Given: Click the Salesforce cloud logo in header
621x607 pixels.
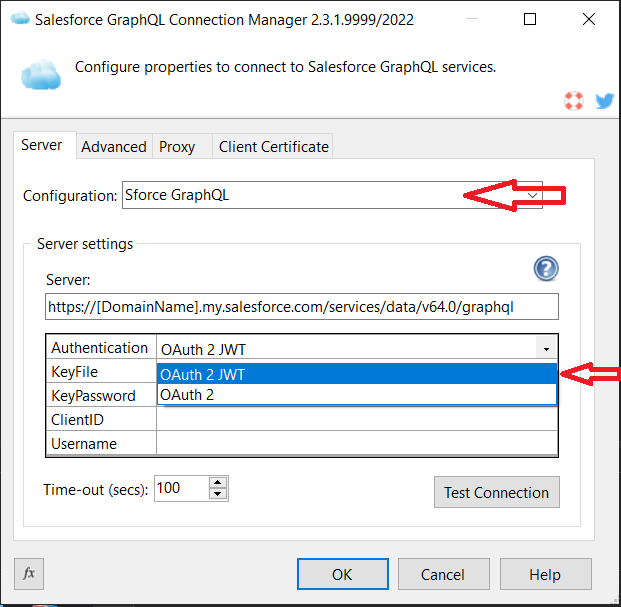Looking at the screenshot, I should (x=41, y=74).
